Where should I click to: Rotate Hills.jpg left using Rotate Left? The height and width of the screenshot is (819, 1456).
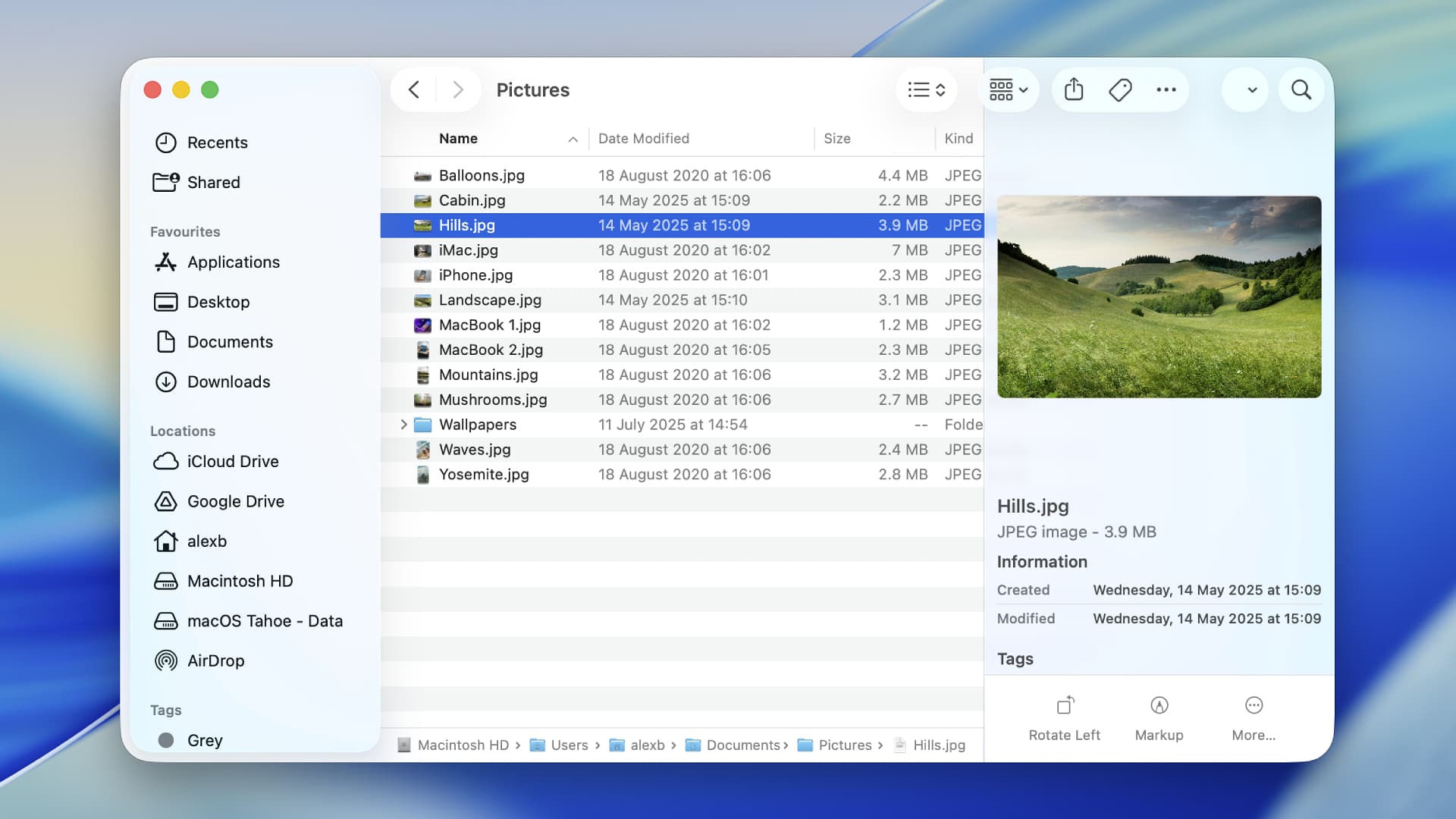pyautogui.click(x=1064, y=717)
